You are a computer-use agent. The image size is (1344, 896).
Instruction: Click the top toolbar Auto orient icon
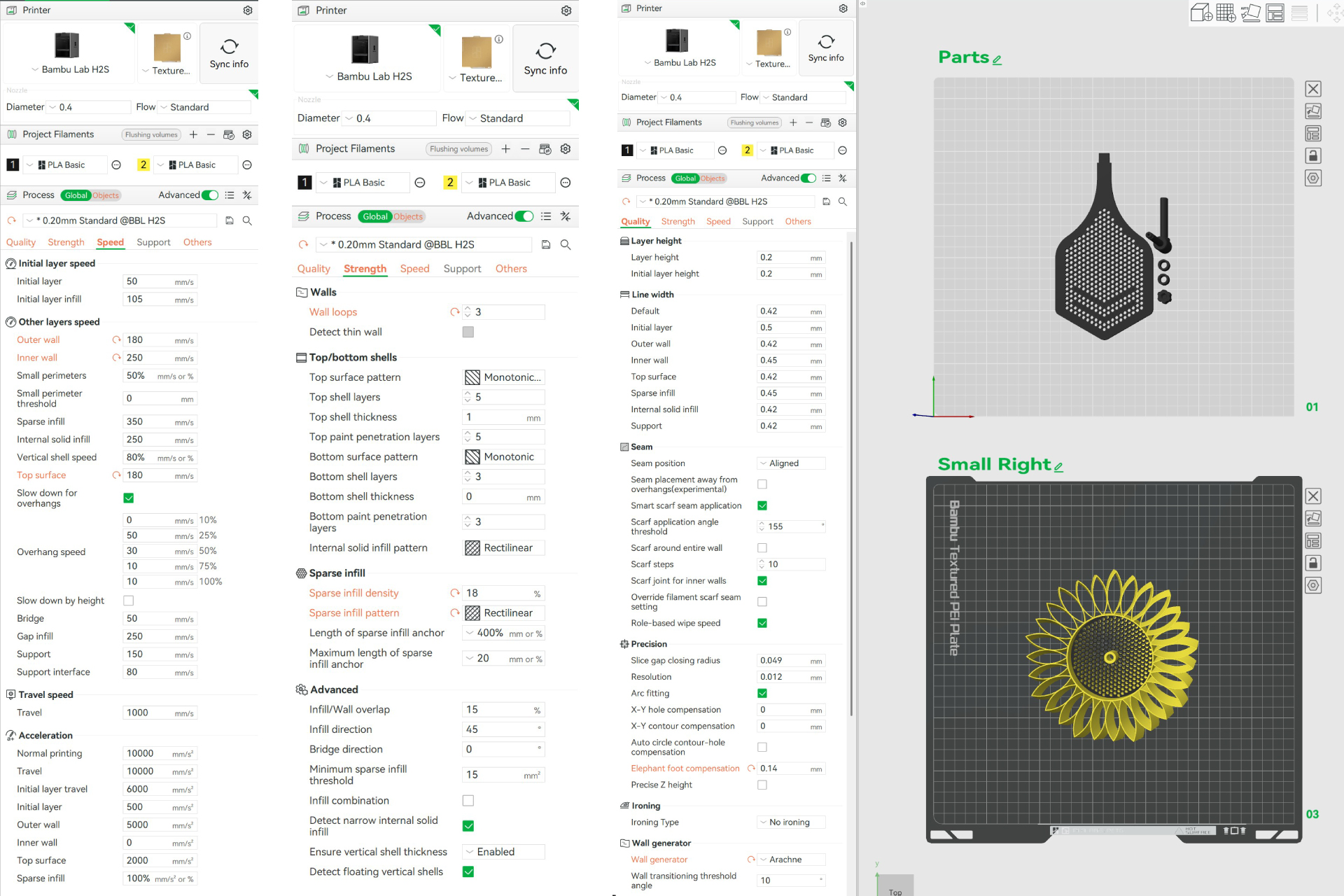1250,13
